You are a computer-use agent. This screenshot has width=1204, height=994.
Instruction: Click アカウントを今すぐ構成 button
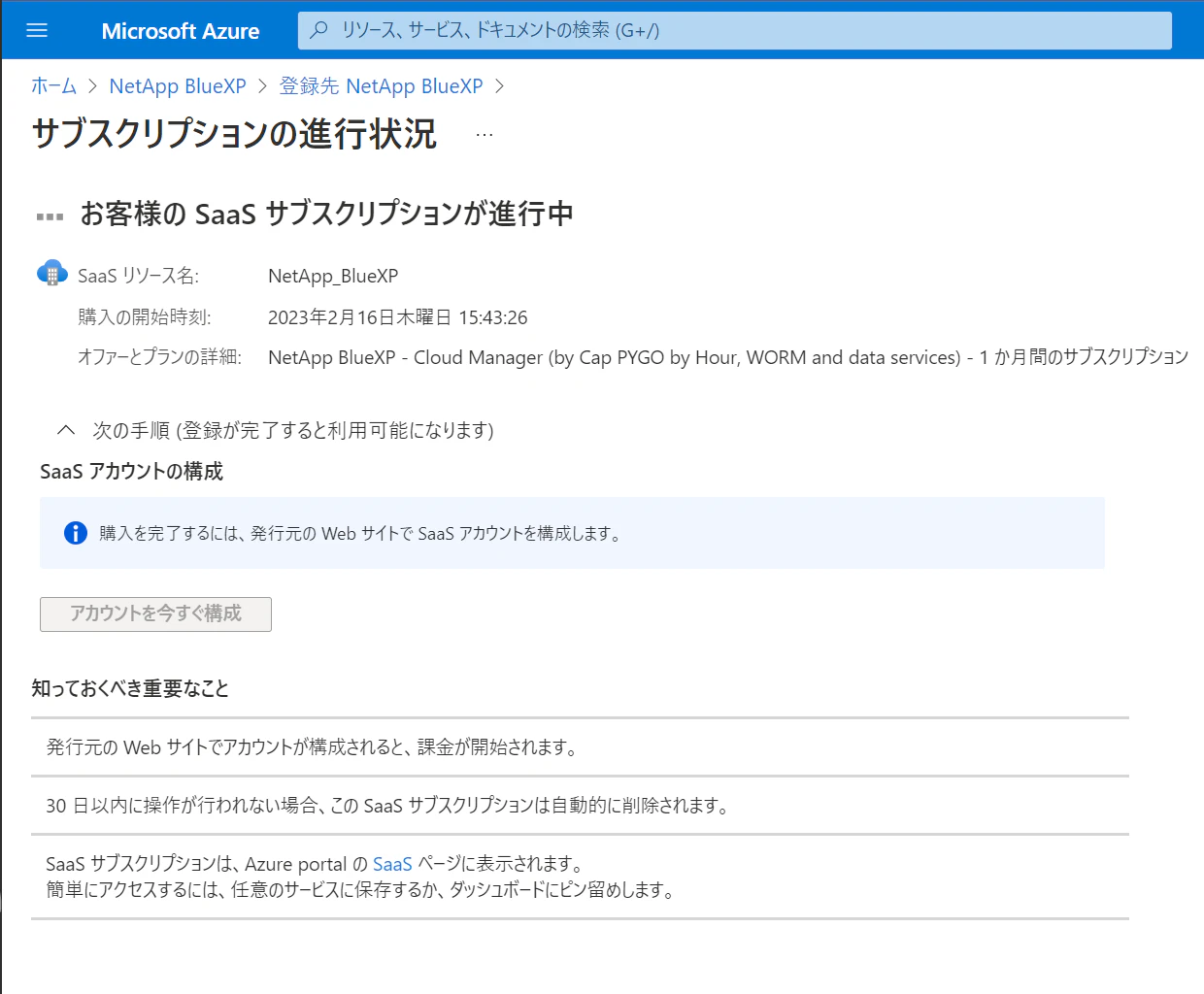tap(155, 613)
